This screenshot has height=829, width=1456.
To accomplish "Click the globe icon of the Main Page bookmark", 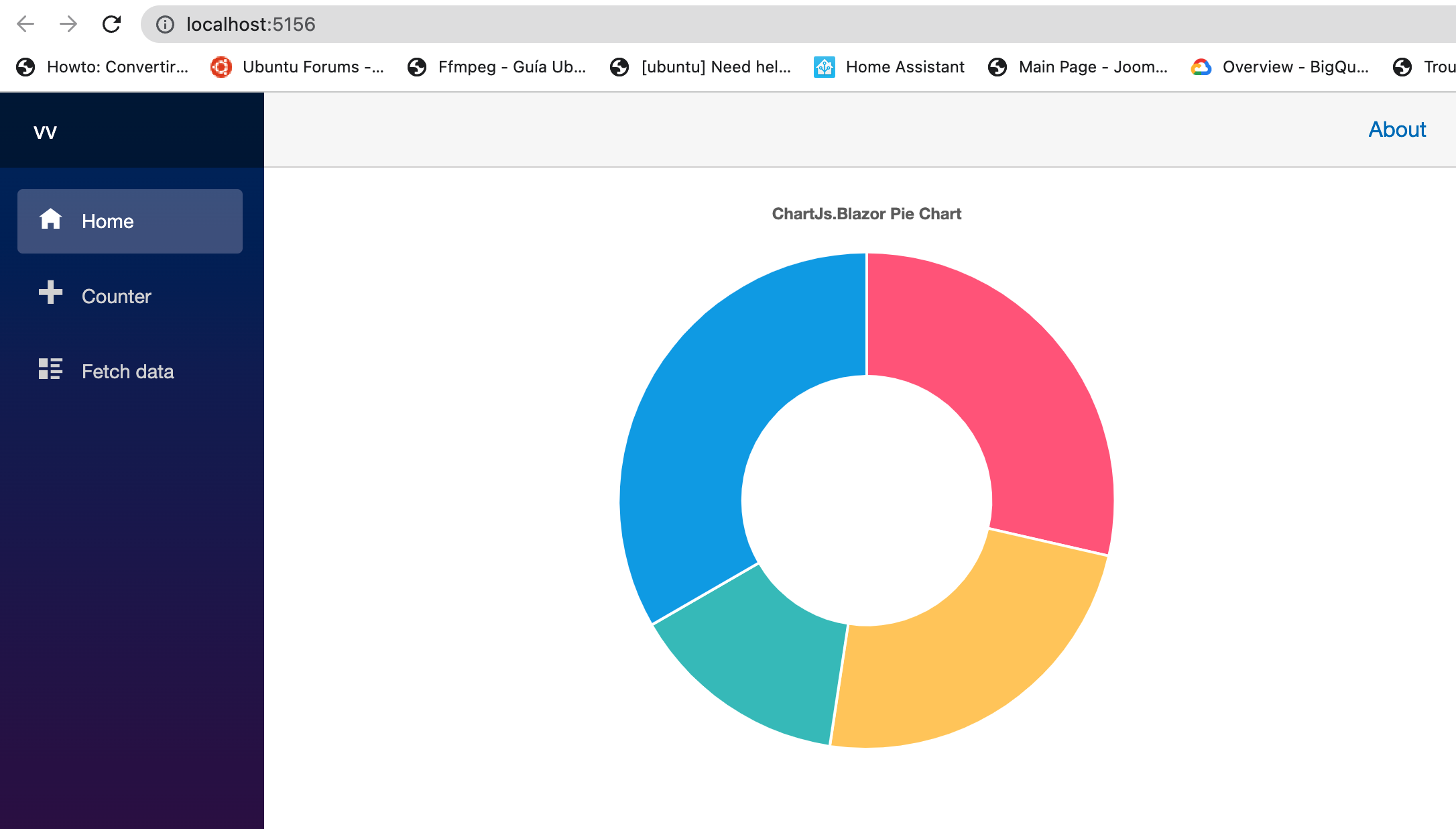I will pyautogui.click(x=997, y=67).
